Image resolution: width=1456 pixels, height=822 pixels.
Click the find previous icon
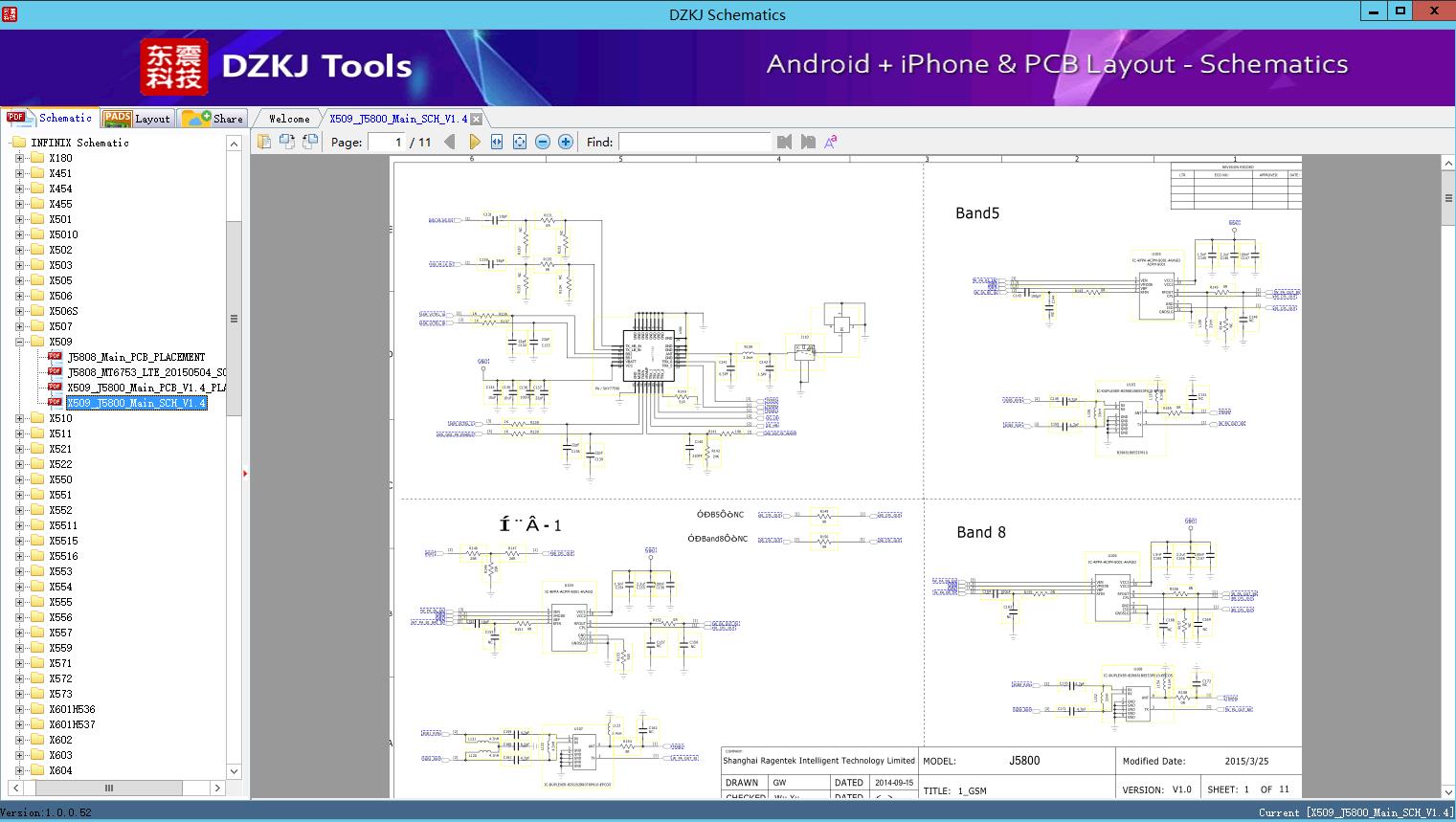(x=785, y=142)
